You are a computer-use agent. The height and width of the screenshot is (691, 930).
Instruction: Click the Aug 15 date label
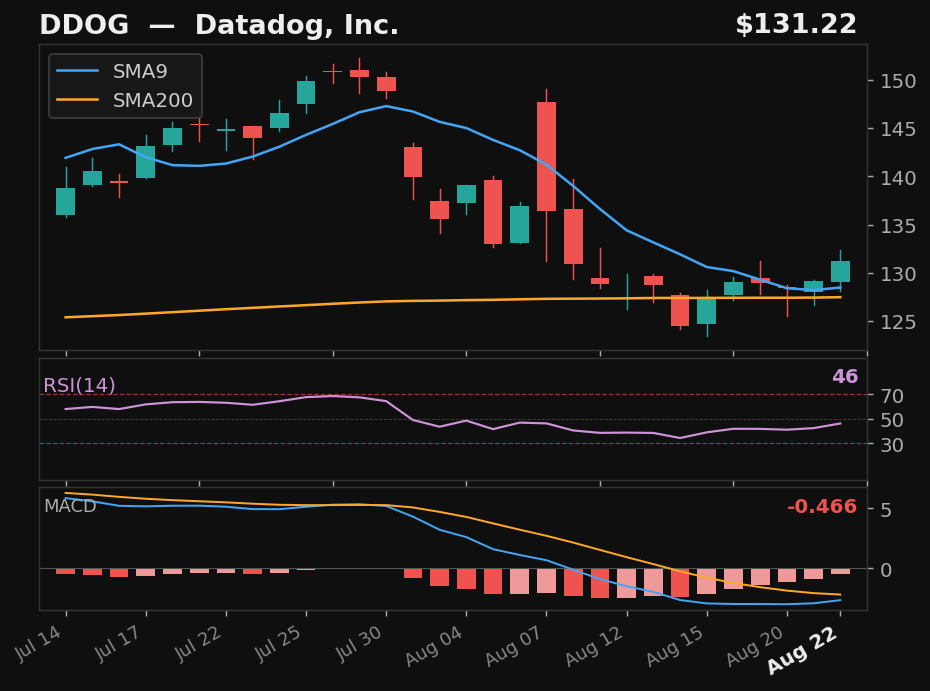tap(675, 645)
